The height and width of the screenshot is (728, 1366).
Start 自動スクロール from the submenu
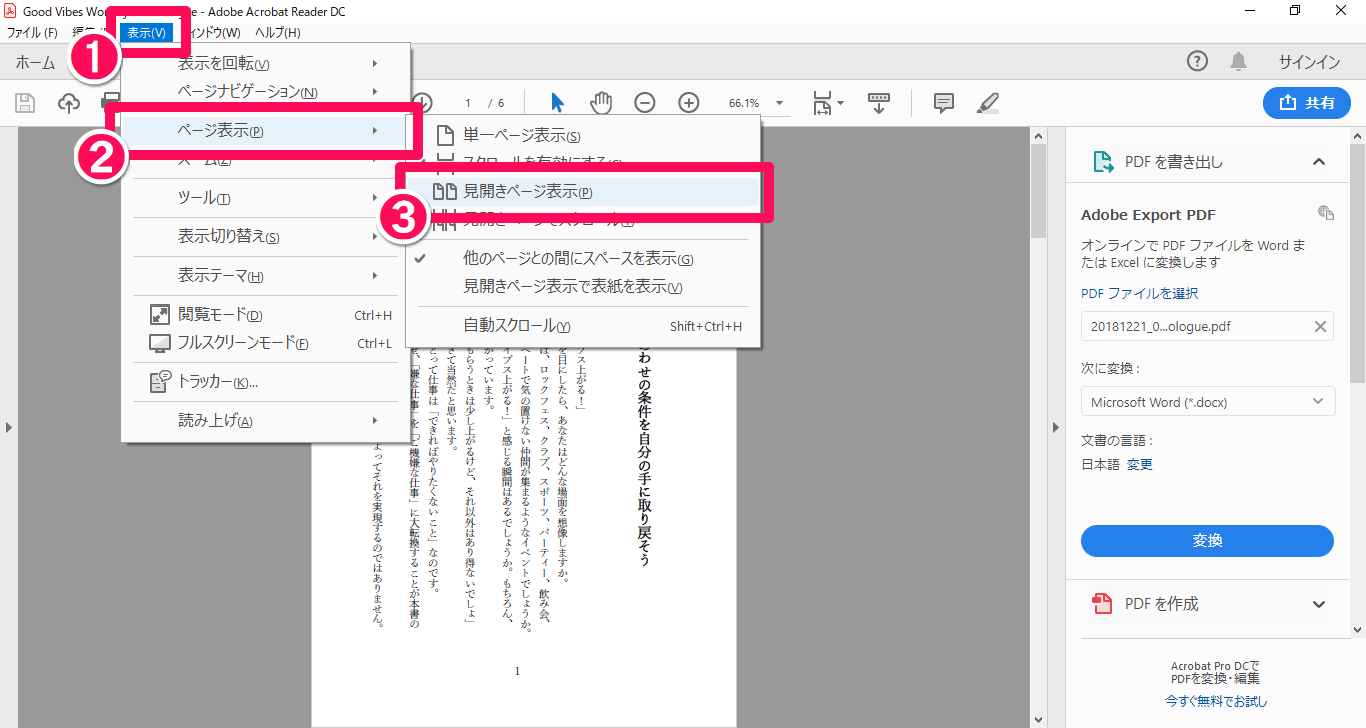pyautogui.click(x=583, y=326)
